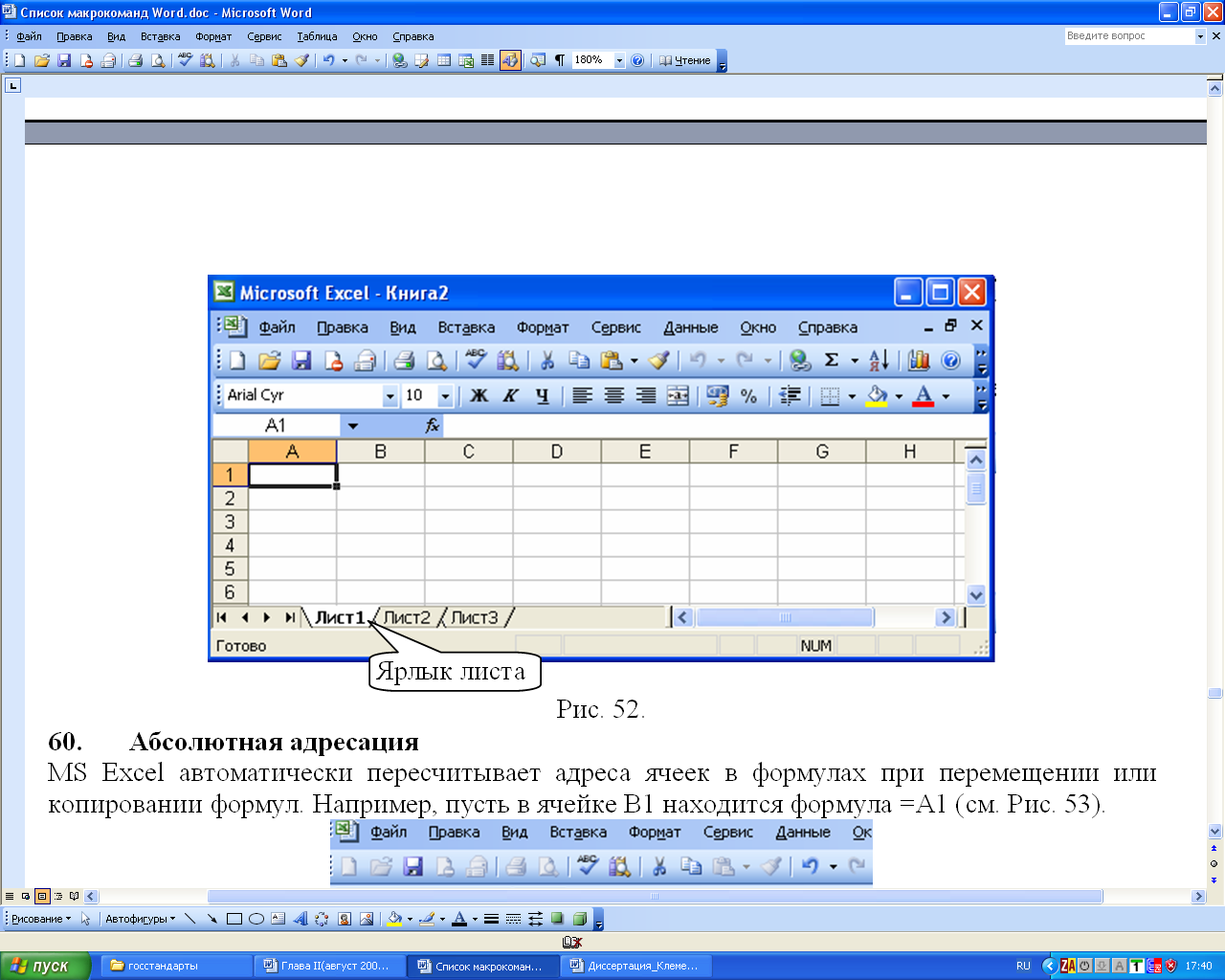Choose Arrow Style in Drawing toolbar
Image resolution: width=1225 pixels, height=980 pixels.
point(535,919)
